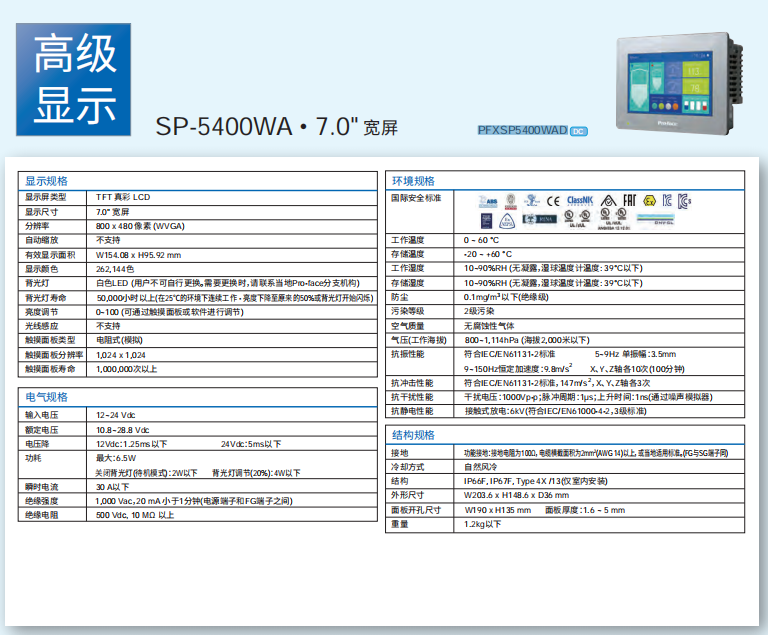The image size is (768, 635).
Task: Click the 结构规格 section header
Action: [x=413, y=435]
